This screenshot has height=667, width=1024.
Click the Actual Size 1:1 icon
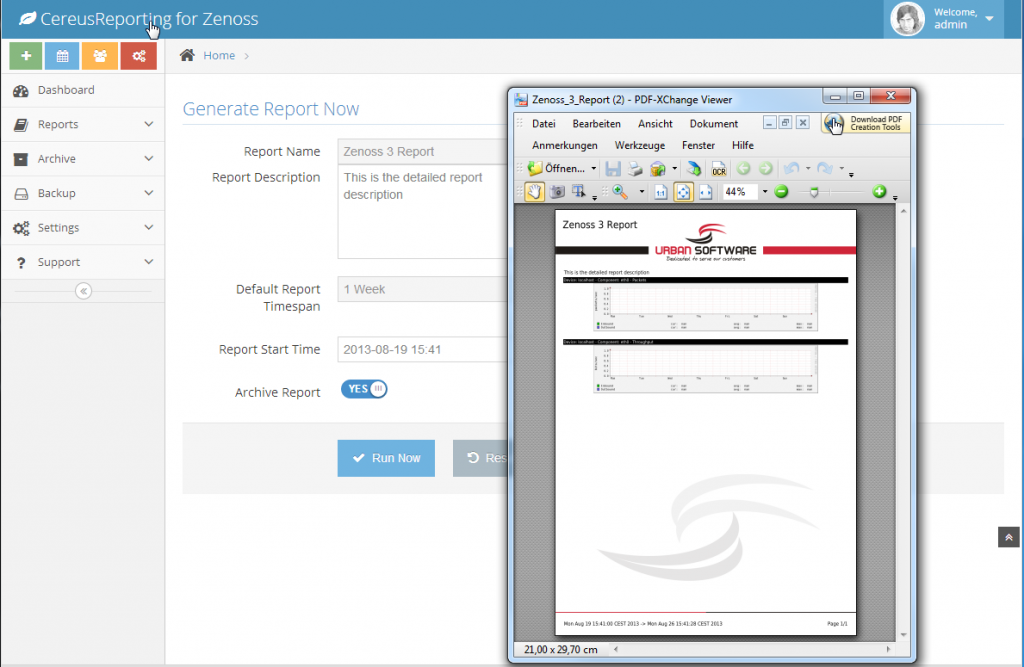(661, 192)
